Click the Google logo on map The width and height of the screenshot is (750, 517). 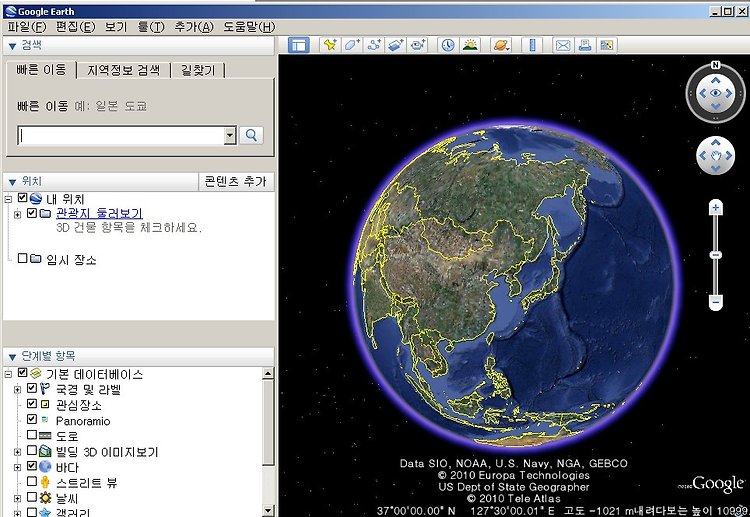click(x=718, y=484)
